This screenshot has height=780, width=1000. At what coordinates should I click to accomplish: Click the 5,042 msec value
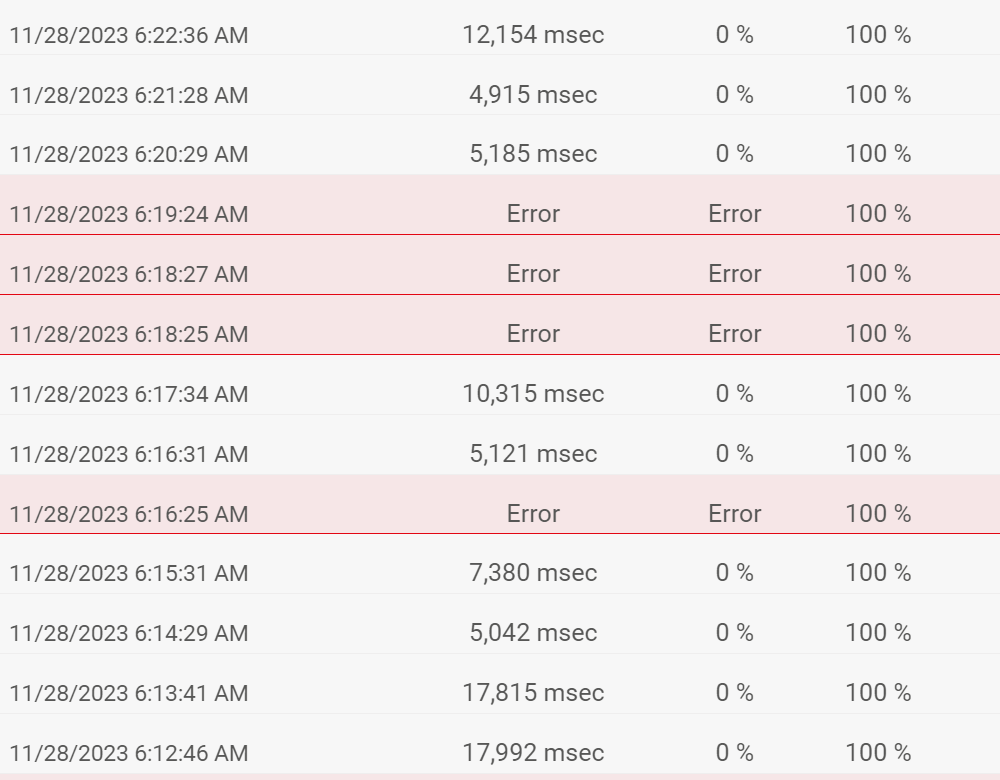(533, 633)
